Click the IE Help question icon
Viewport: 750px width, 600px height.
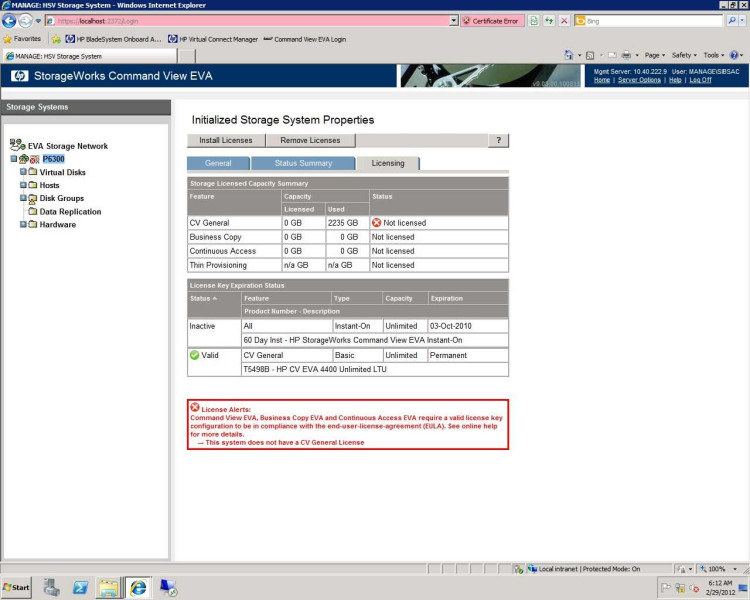click(x=734, y=55)
